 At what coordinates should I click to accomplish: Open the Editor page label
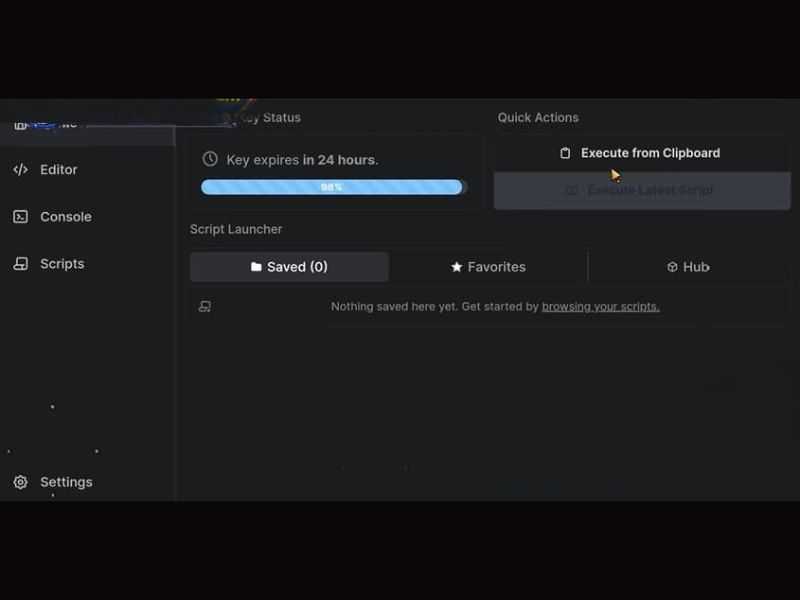(58, 170)
